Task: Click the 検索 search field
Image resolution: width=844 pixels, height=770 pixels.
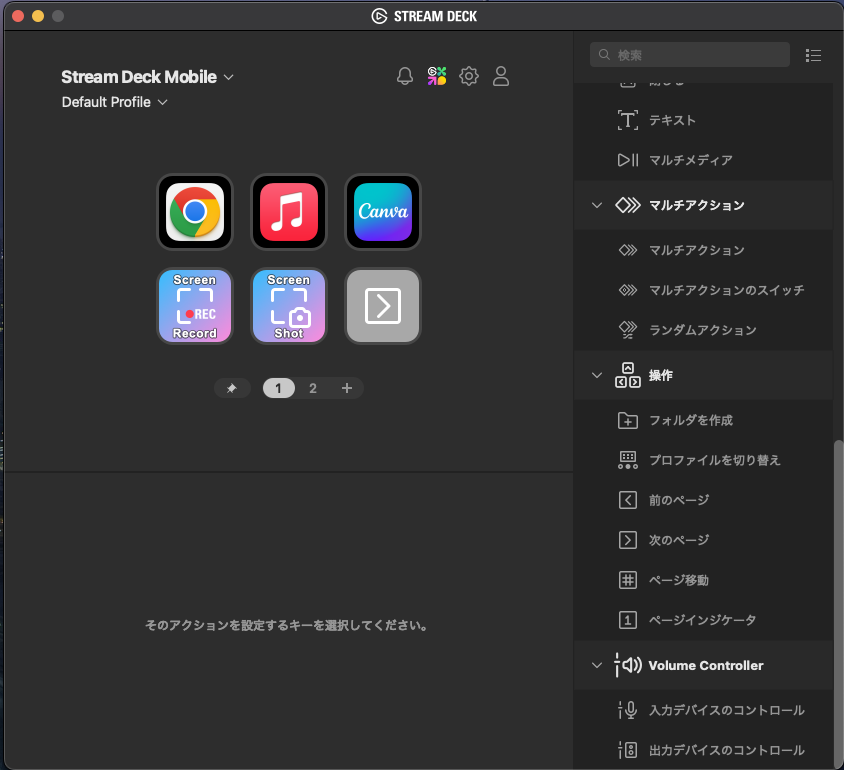Action: pyautogui.click(x=690, y=55)
